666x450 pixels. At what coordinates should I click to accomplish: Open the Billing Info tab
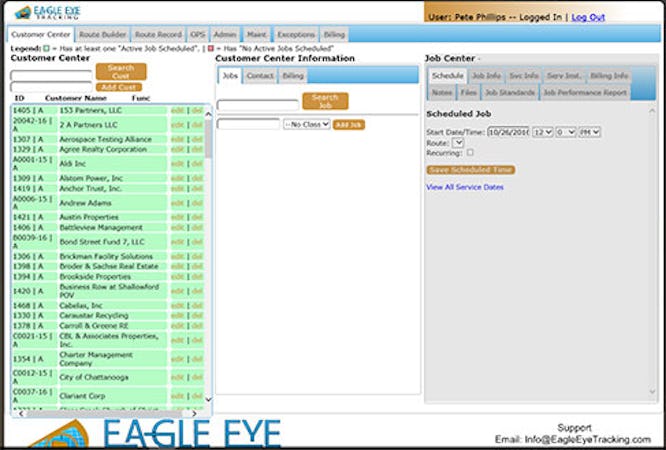609,76
